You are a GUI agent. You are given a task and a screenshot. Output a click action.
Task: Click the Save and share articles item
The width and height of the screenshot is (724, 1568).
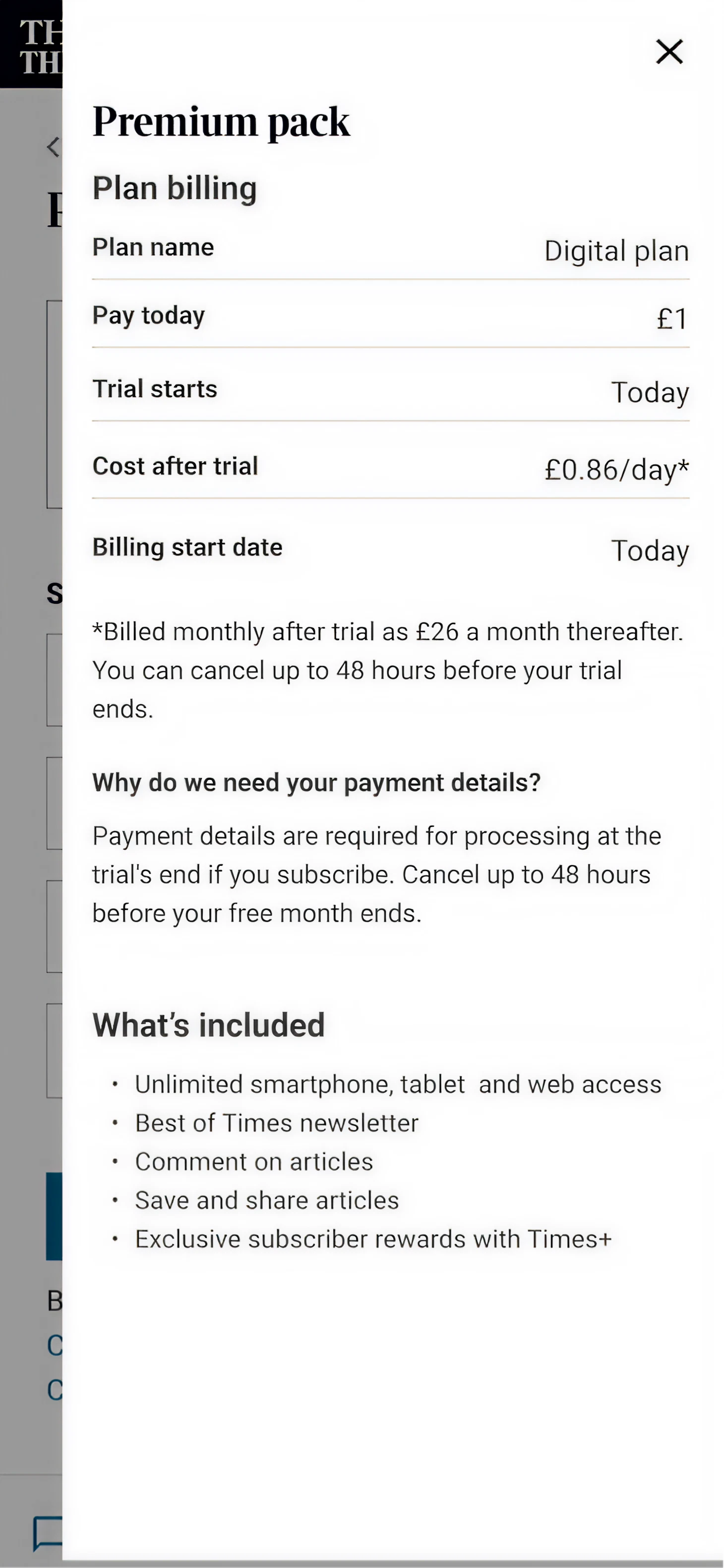point(267,1201)
